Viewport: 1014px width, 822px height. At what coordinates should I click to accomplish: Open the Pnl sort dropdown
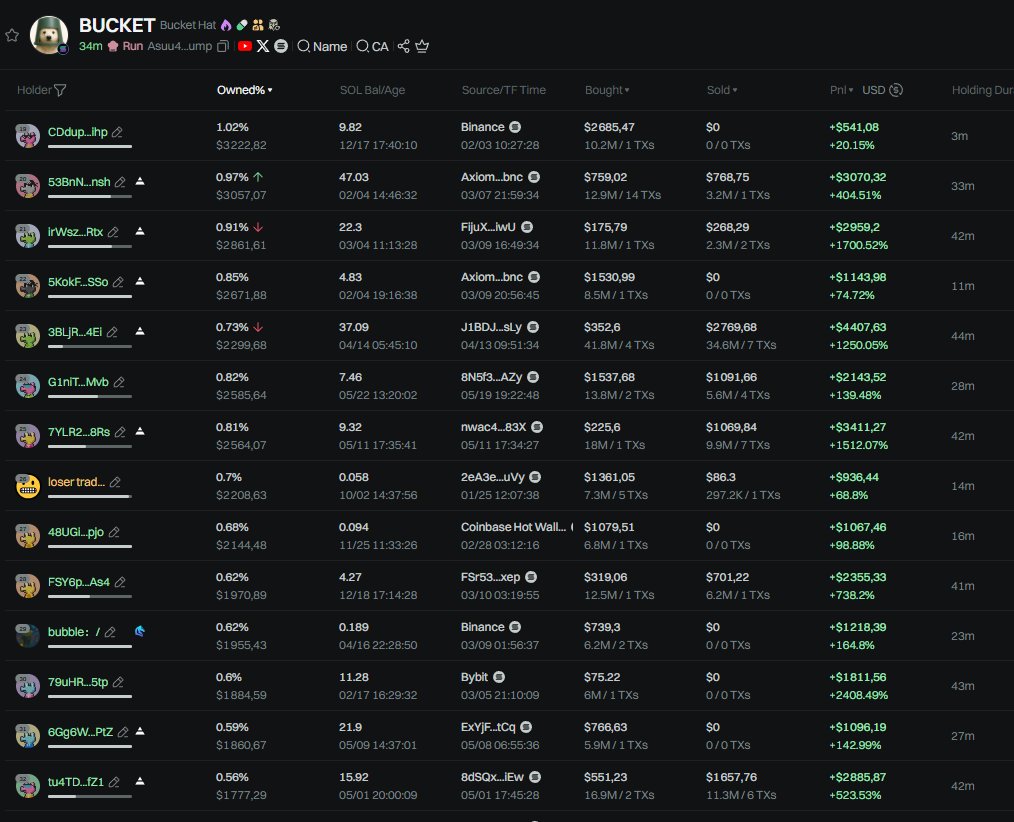click(841, 90)
